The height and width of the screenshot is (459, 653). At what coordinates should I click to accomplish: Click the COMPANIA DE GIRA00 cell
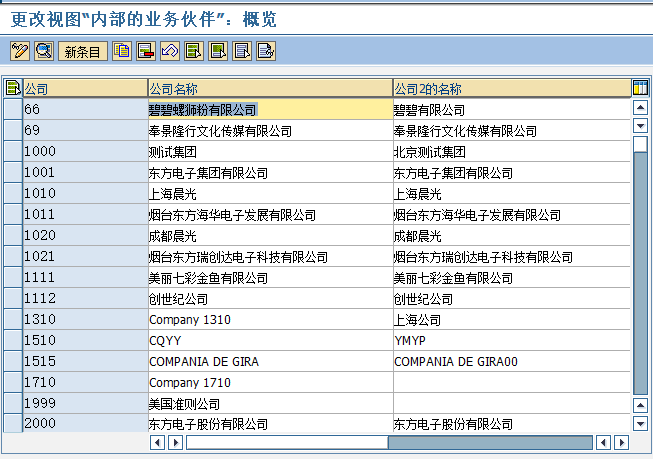click(x=512, y=361)
